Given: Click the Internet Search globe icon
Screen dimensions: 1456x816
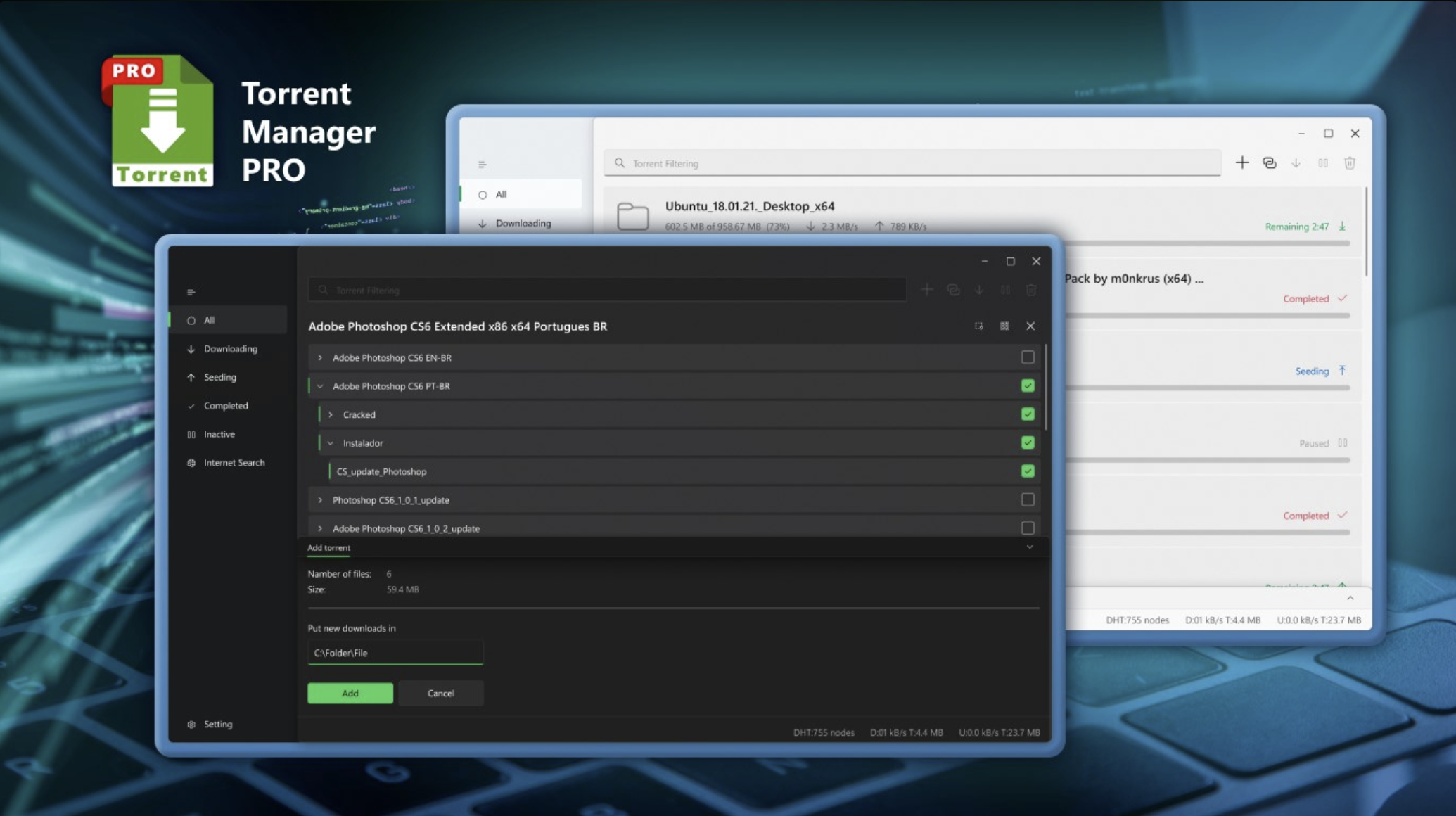Looking at the screenshot, I should tap(191, 463).
